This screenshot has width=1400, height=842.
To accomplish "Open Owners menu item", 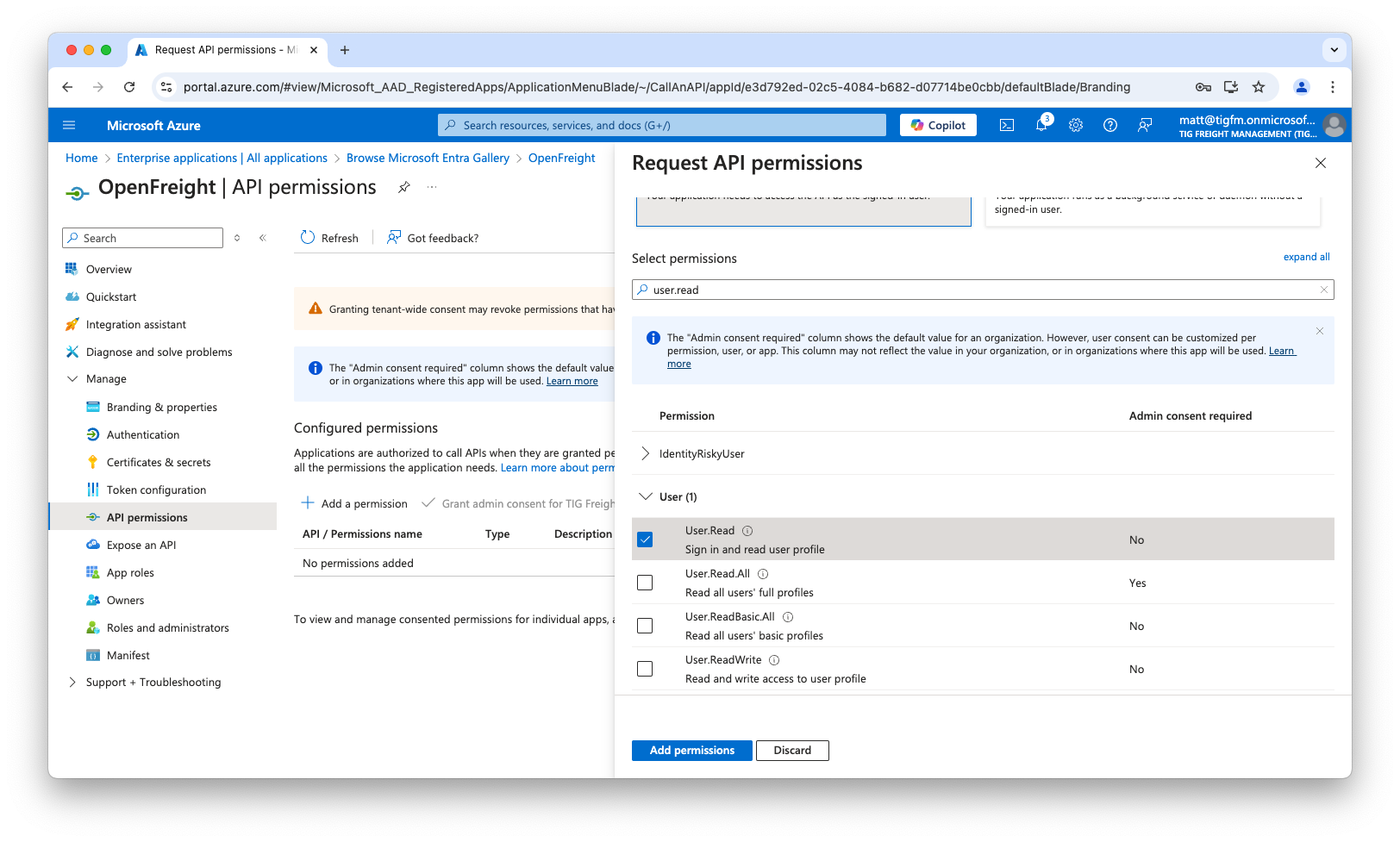I will tap(125, 601).
